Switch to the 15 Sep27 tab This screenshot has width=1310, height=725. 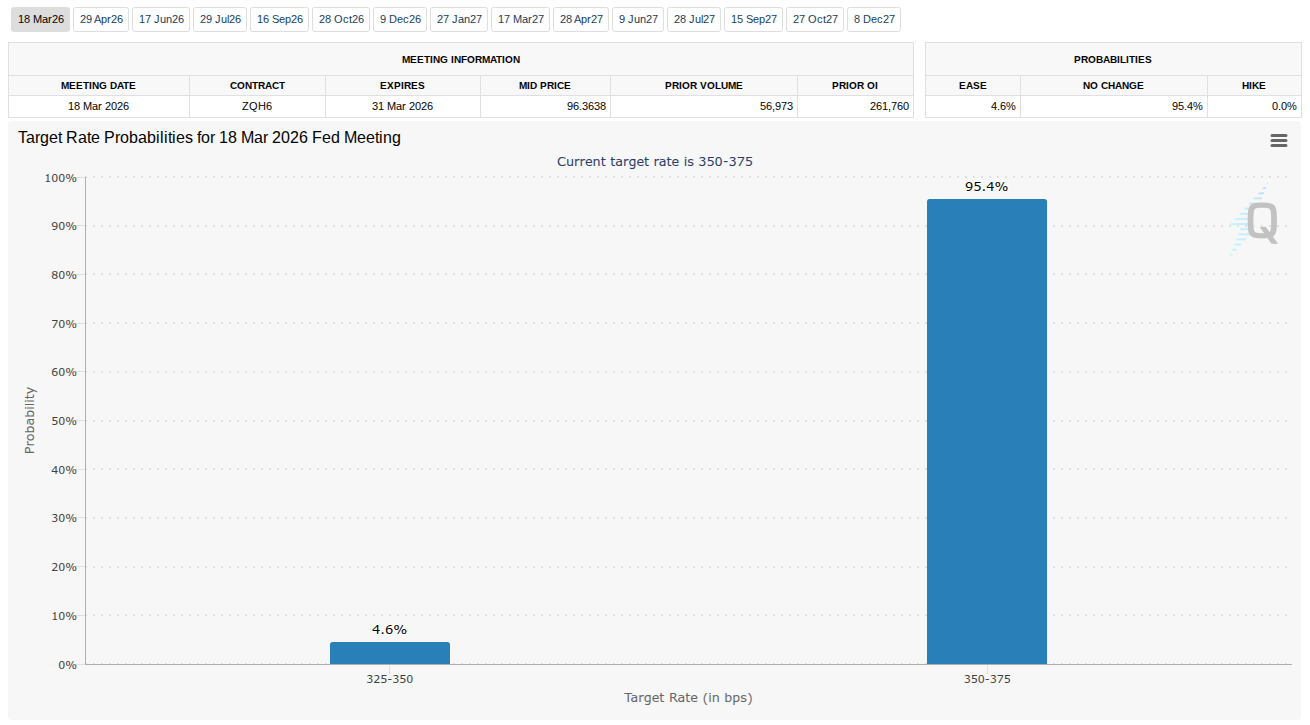tap(754, 19)
